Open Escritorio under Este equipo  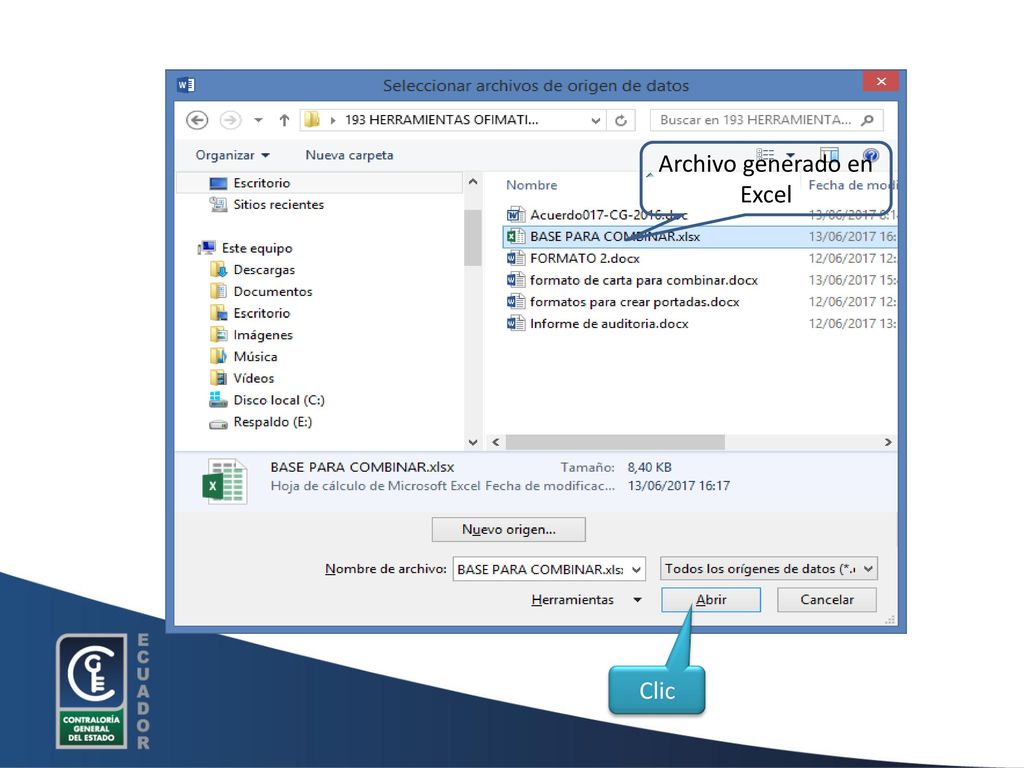[261, 313]
